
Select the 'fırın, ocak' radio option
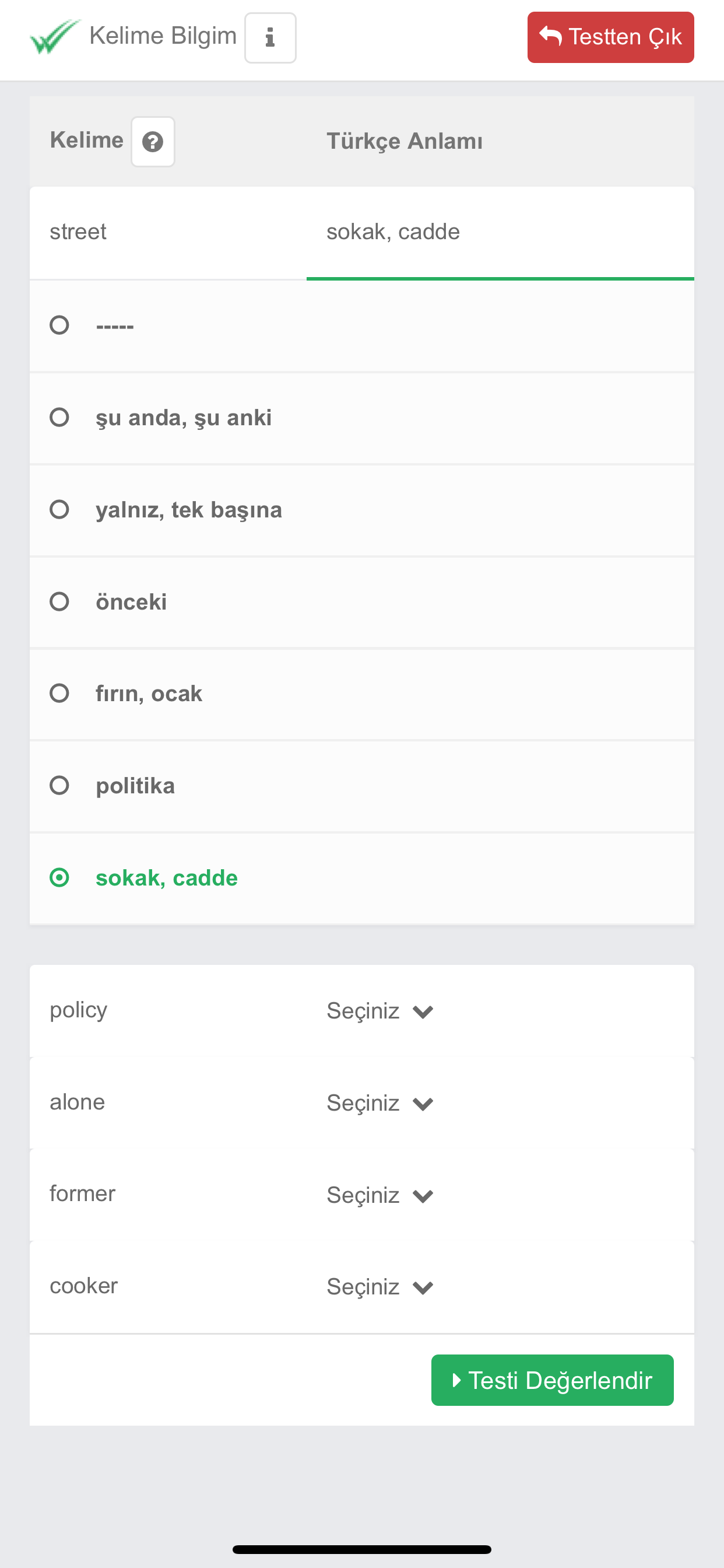(x=59, y=694)
